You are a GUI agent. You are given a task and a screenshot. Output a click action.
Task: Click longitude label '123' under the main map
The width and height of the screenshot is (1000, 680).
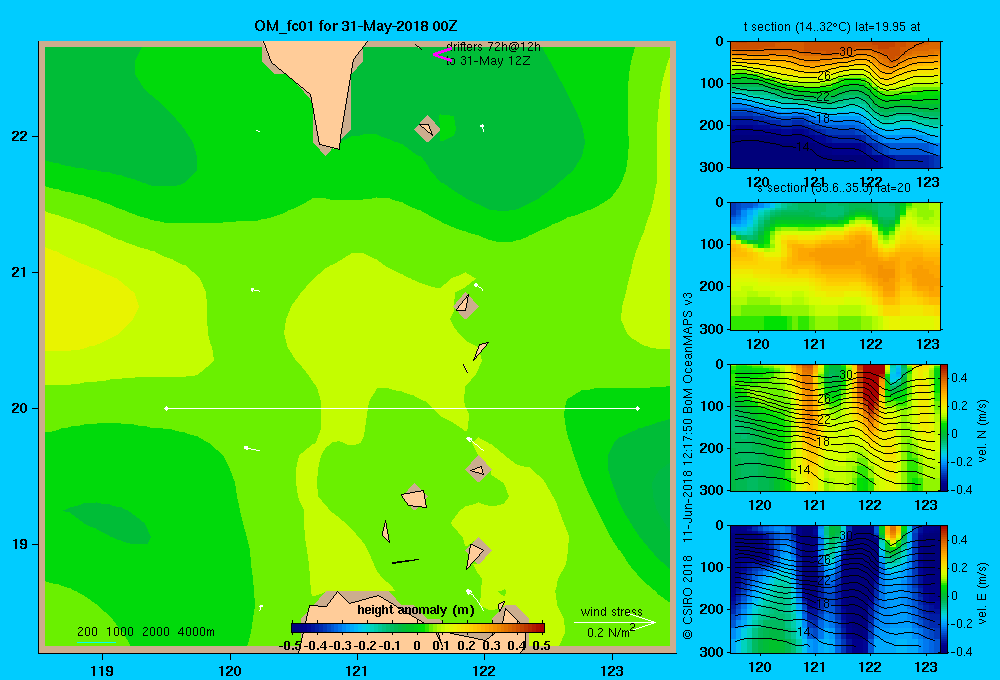(612, 670)
